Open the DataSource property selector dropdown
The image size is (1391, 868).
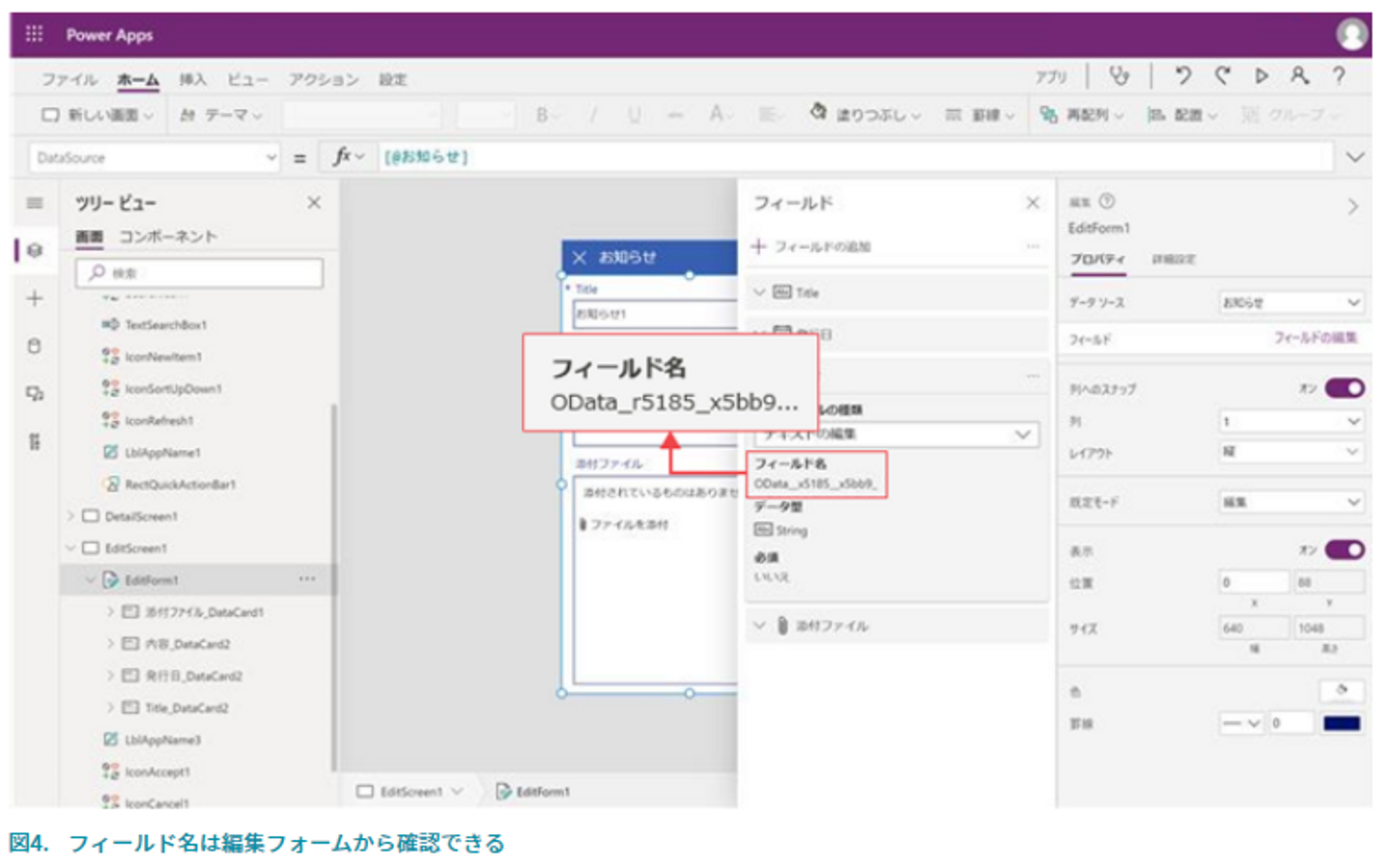(155, 157)
